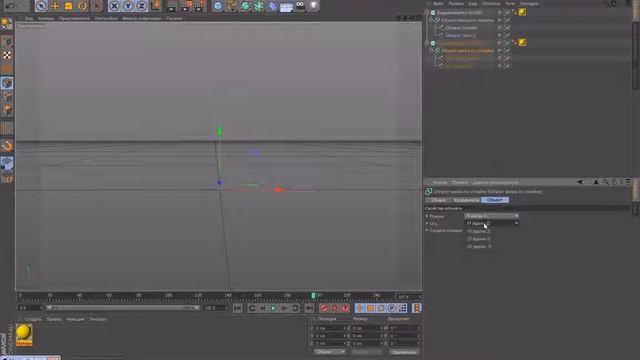Open Object Manager Файл menu
Image resolution: width=640 pixels, height=360 pixels.
tap(438, 4)
